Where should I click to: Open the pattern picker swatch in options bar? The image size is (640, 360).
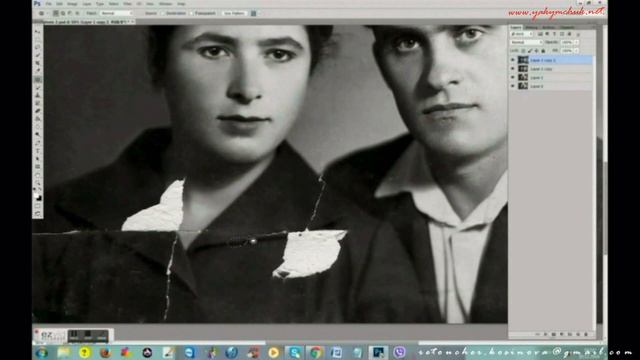pos(253,13)
